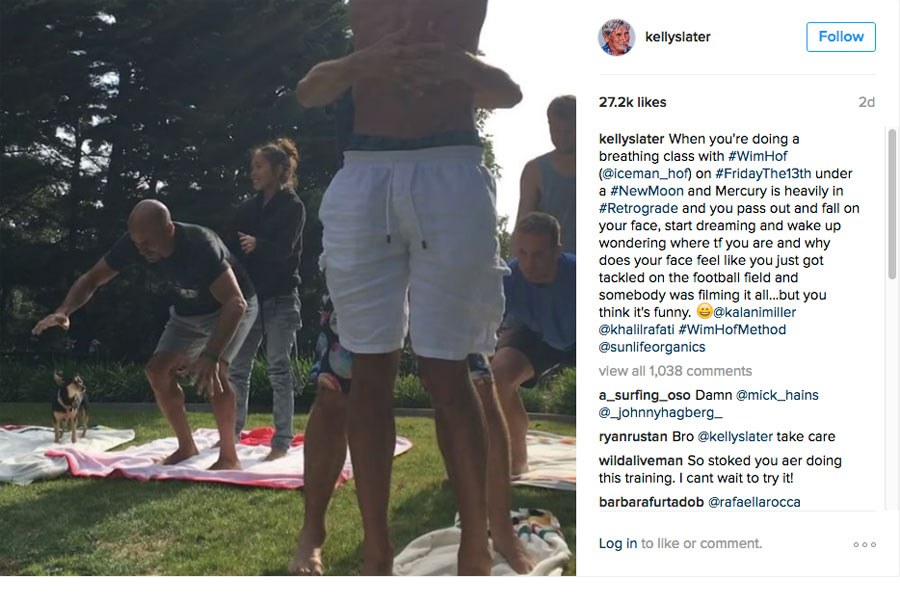Open the @sunlifeorganics mention

(651, 347)
